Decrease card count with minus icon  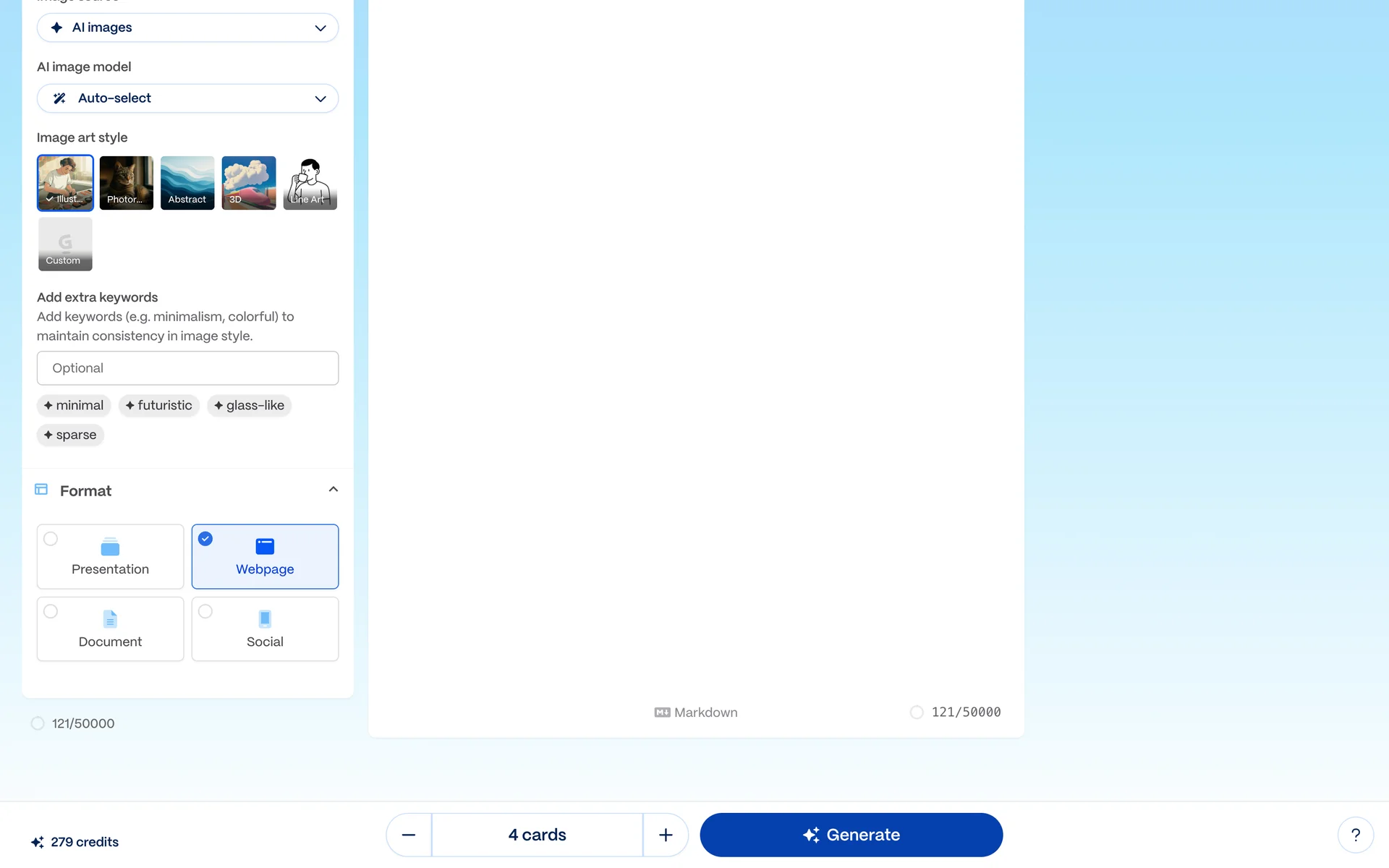409,835
